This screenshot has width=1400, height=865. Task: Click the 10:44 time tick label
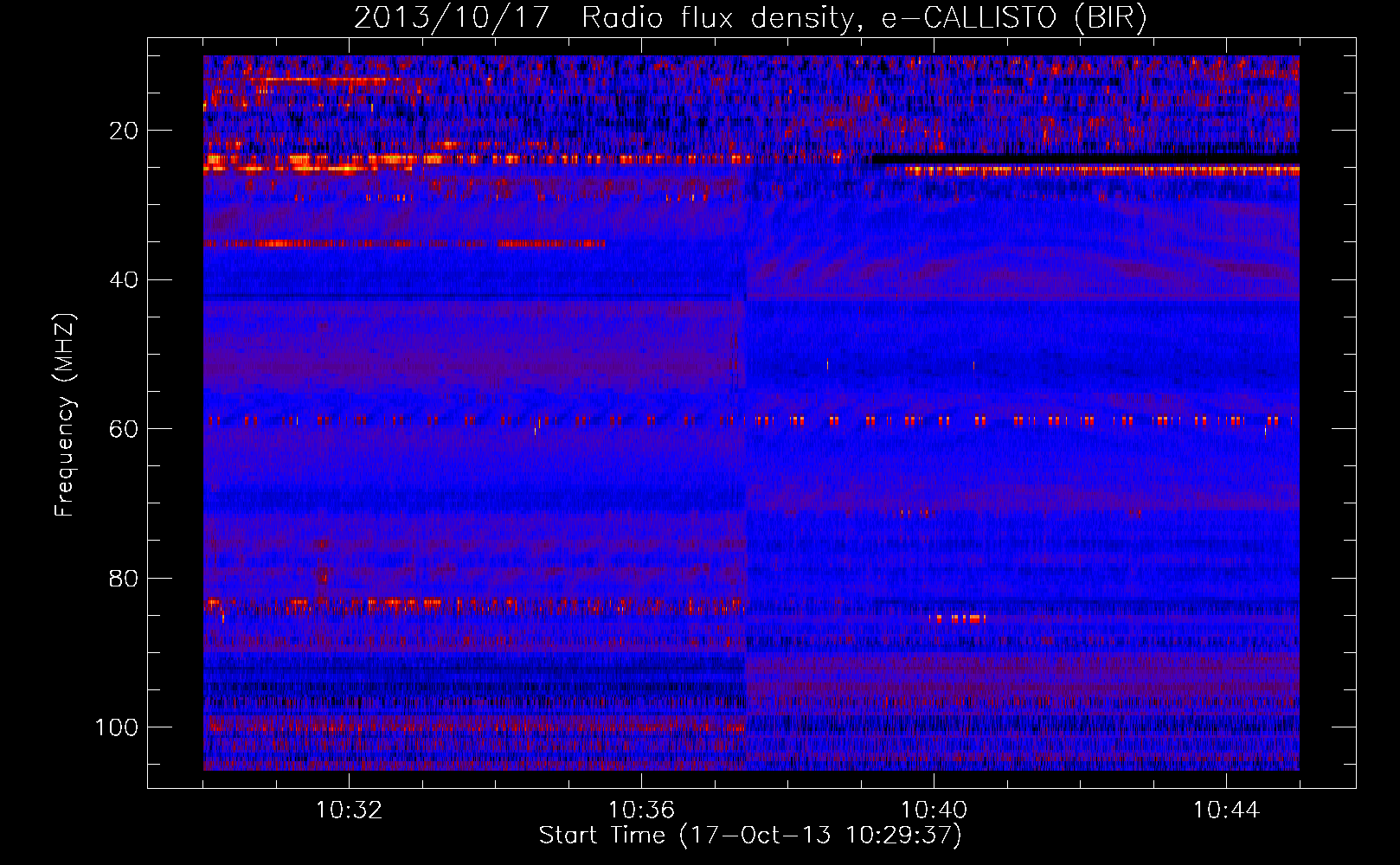tap(1226, 811)
